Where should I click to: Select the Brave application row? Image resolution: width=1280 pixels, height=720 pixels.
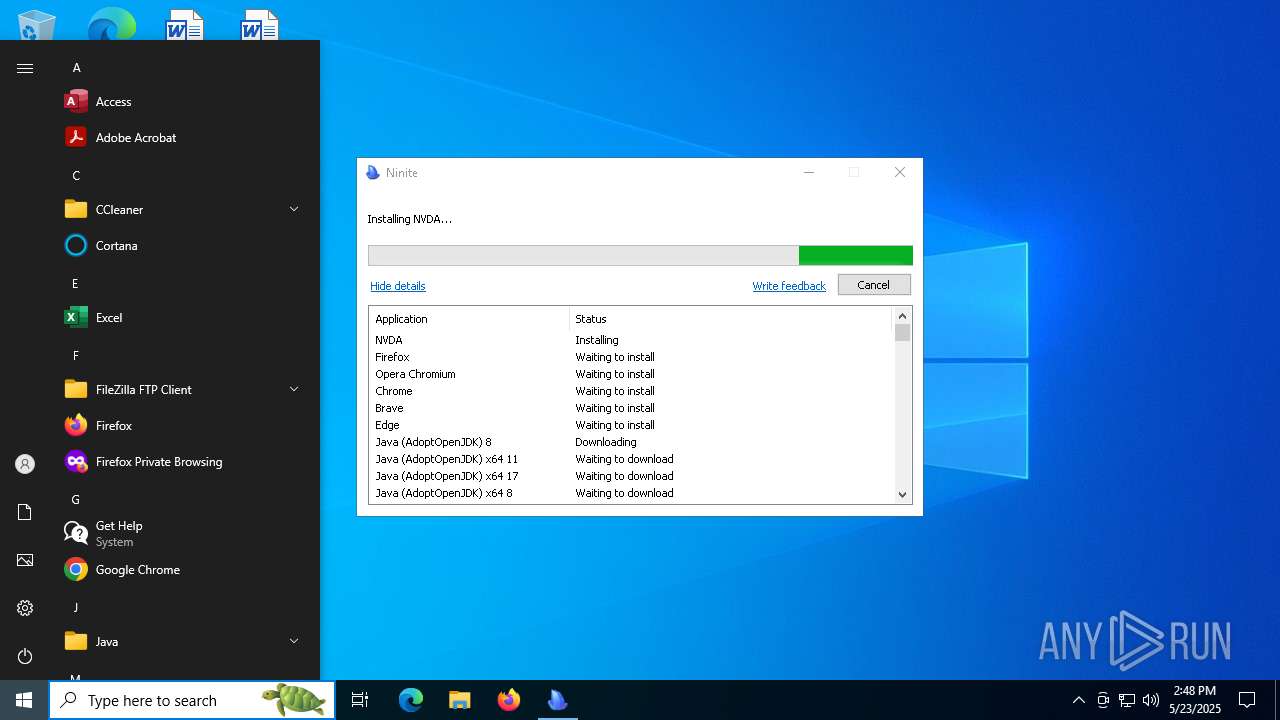631,408
